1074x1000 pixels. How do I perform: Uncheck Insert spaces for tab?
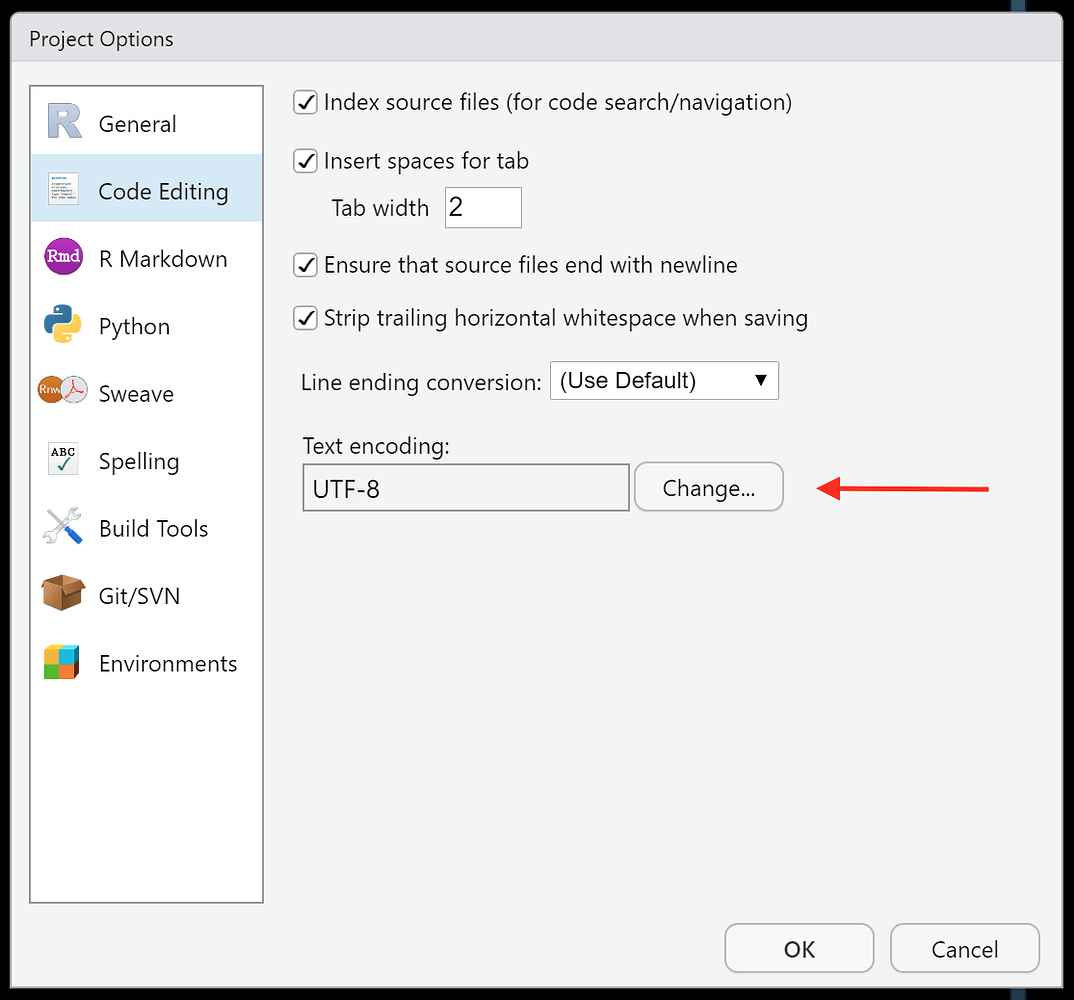point(305,161)
